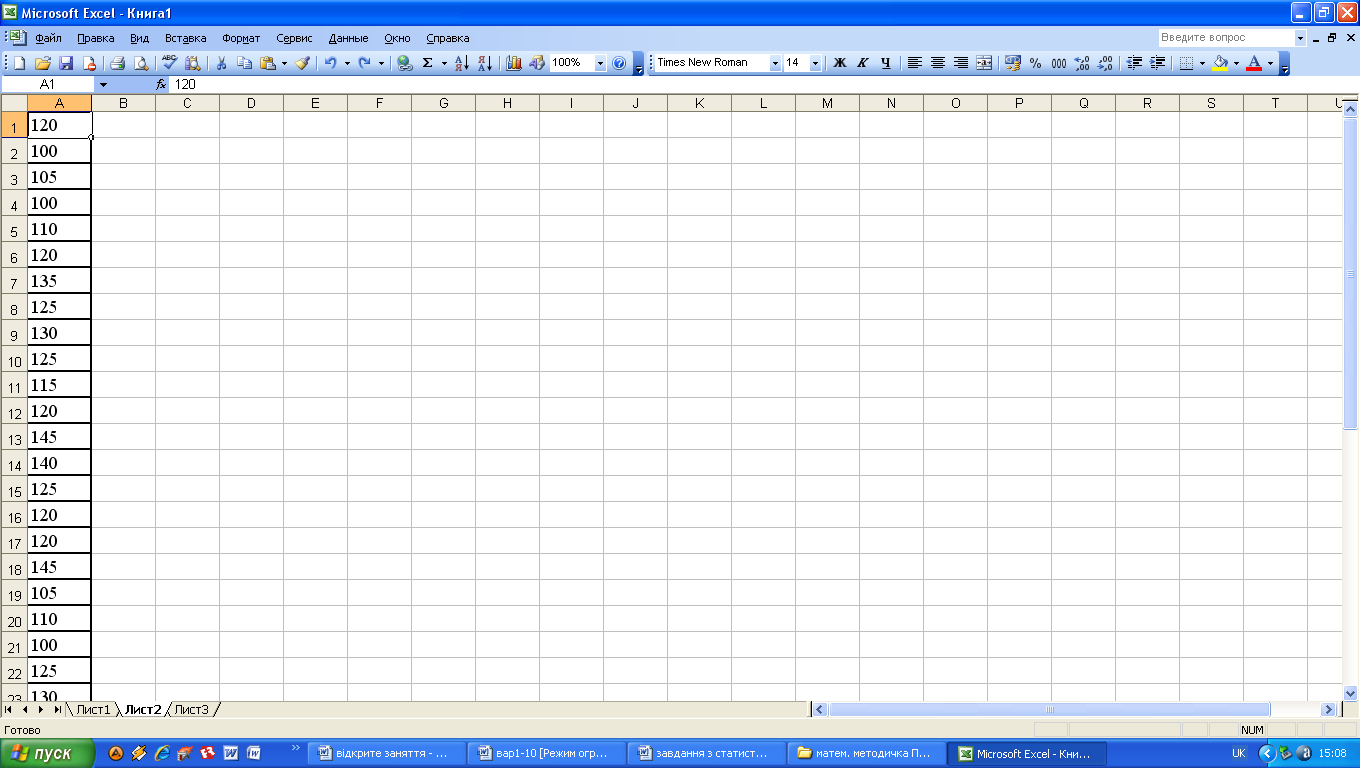Open the Данные menu

(348, 38)
